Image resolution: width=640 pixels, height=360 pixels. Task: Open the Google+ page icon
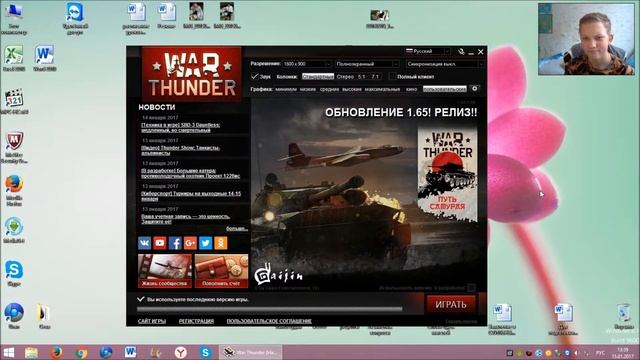coord(190,243)
